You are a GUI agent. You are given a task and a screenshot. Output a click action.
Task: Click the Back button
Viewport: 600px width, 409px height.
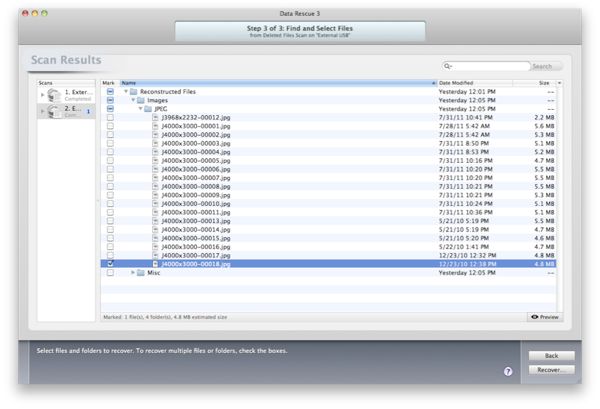(551, 356)
